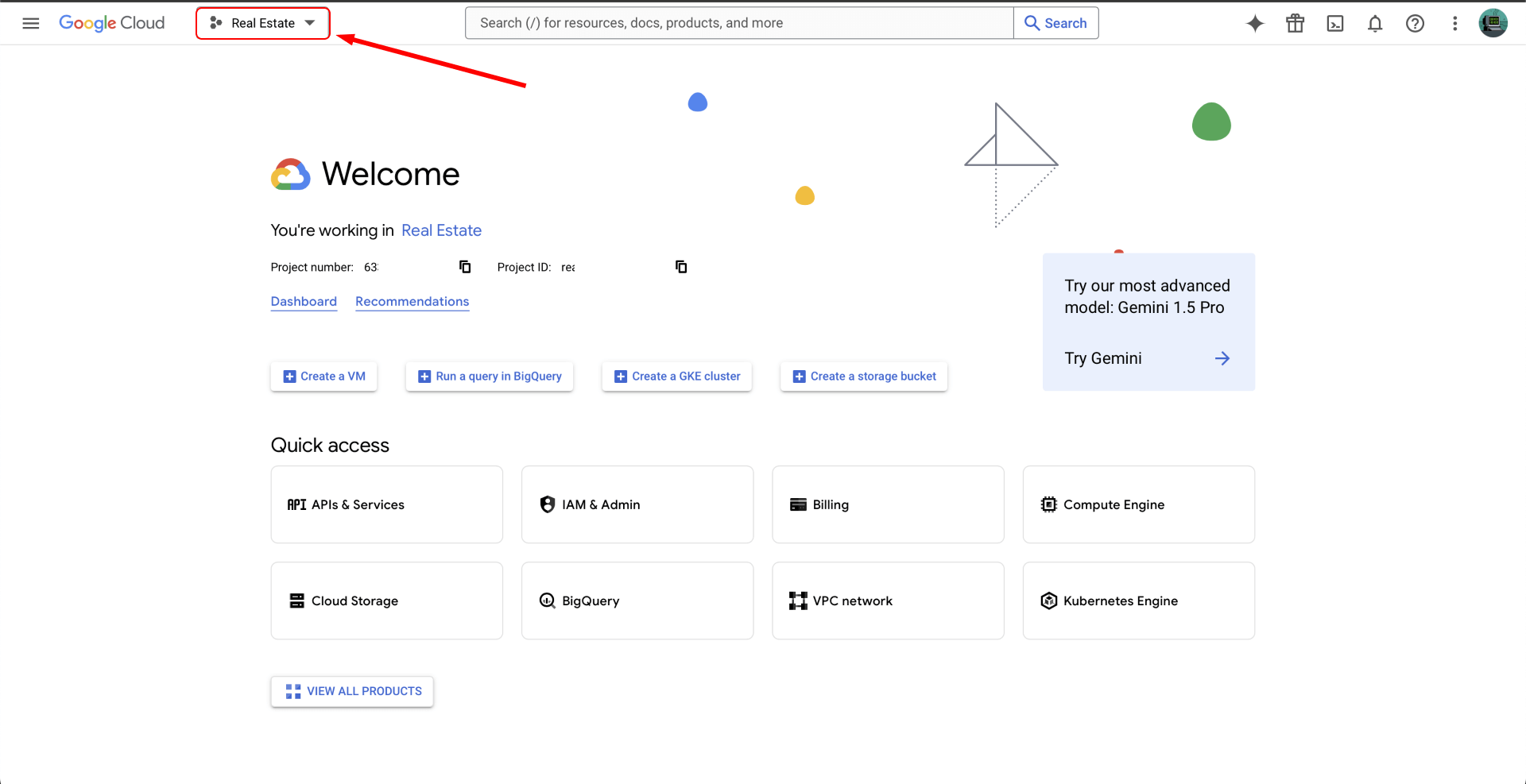Open the user account avatar
The height and width of the screenshot is (784, 1526).
1493,23
